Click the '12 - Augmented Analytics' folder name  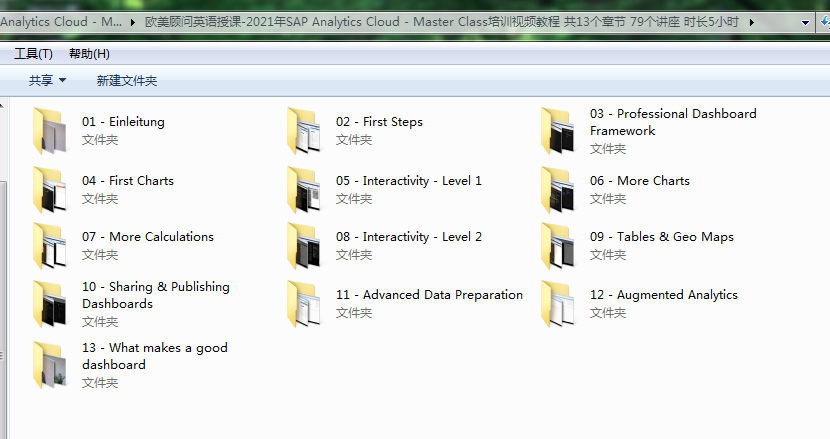click(x=664, y=295)
